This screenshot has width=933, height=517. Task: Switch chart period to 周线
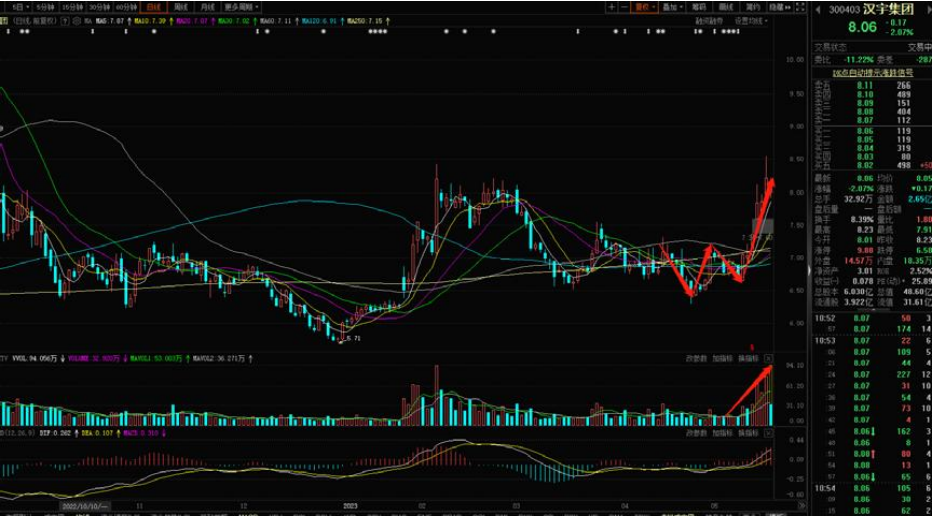179,6
